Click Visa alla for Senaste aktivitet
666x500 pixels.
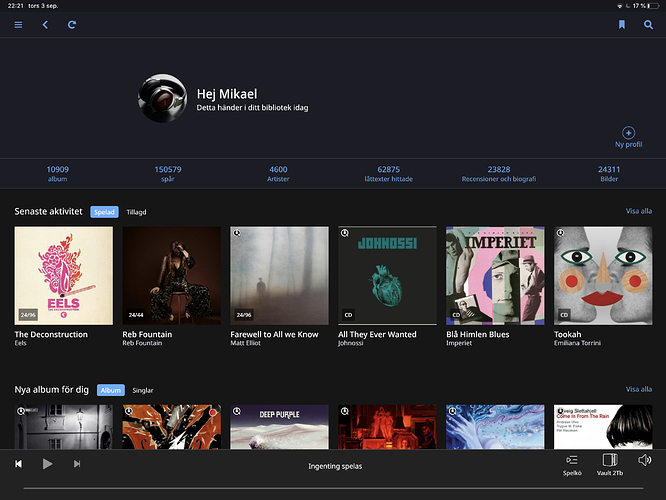tap(638, 211)
